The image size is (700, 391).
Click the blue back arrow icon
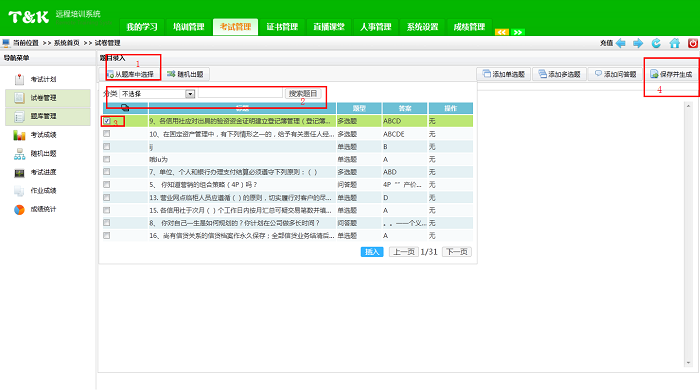click(x=621, y=43)
